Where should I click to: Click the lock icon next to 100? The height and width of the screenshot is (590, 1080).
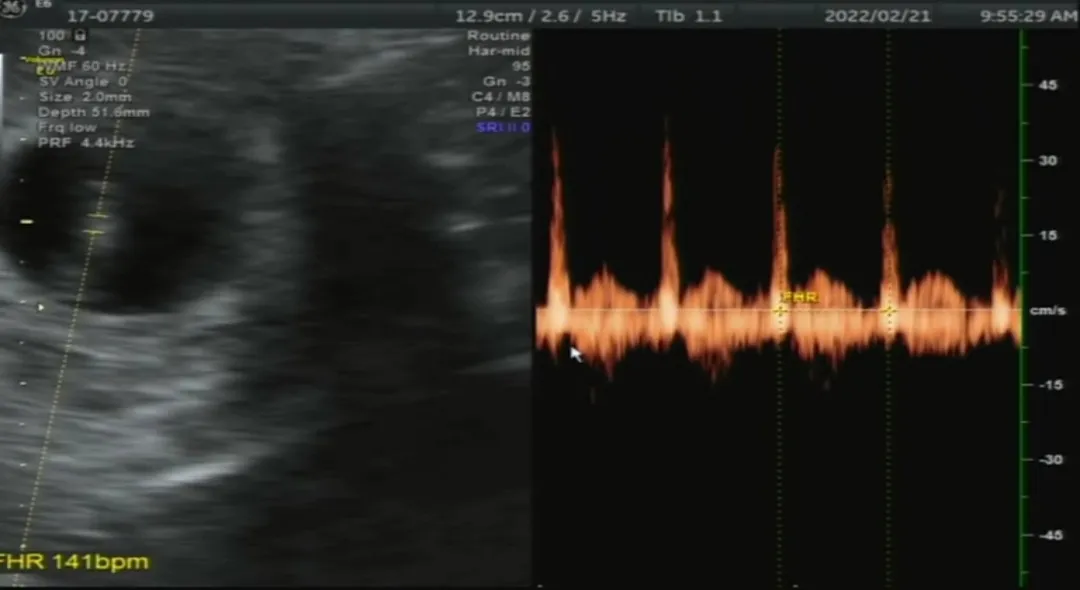pyautogui.click(x=79, y=36)
